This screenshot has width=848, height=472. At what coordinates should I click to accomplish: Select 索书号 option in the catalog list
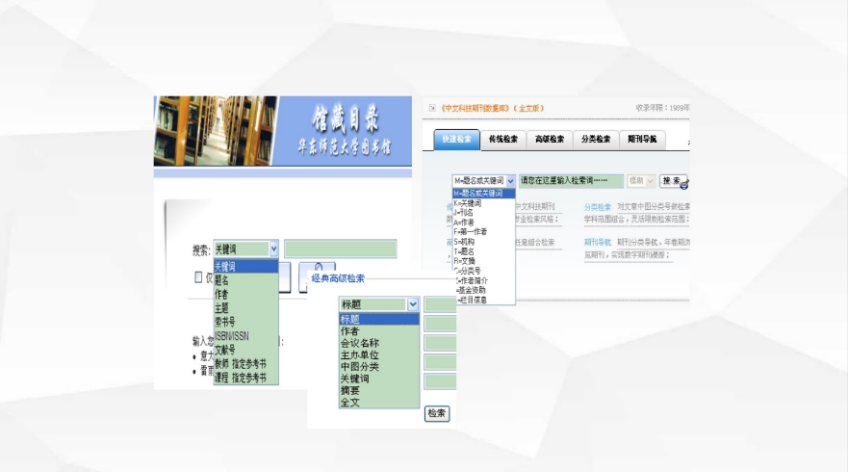click(226, 322)
